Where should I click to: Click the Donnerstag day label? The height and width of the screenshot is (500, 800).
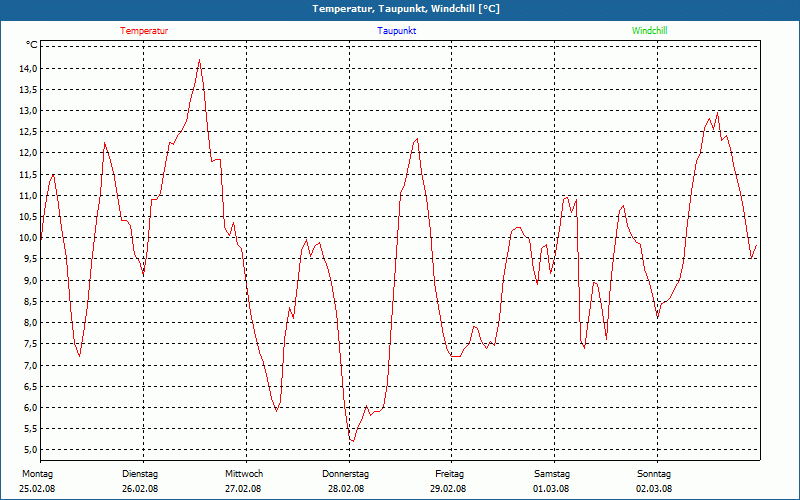pyautogui.click(x=345, y=474)
